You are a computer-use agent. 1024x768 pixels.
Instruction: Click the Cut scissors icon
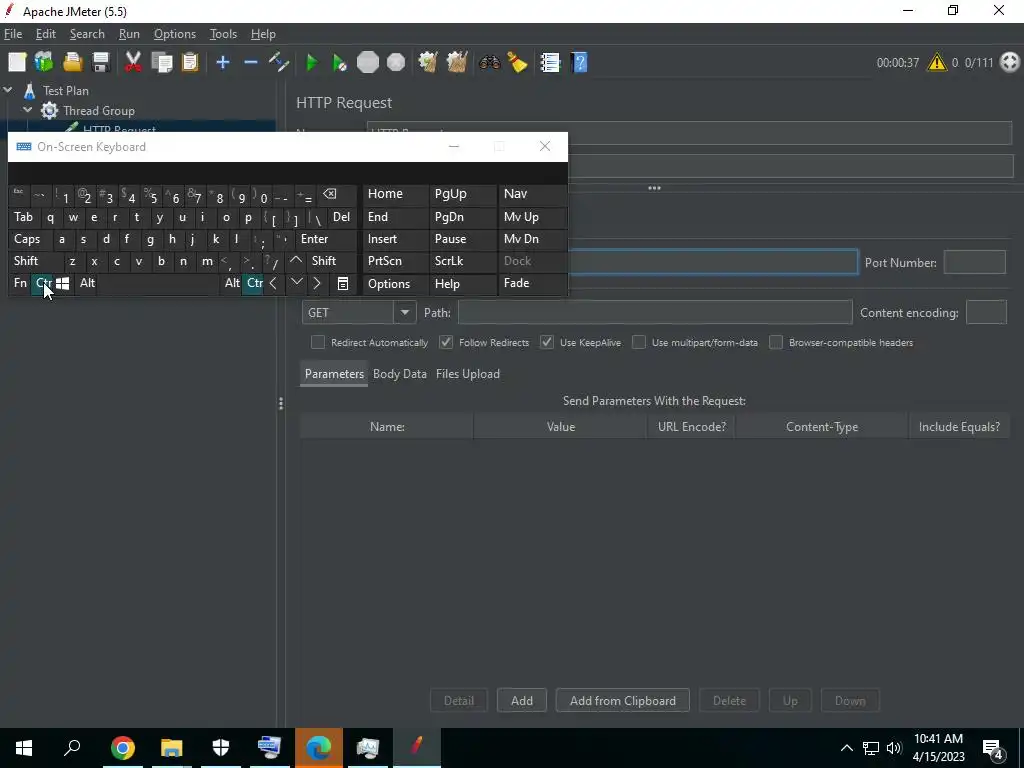(133, 63)
